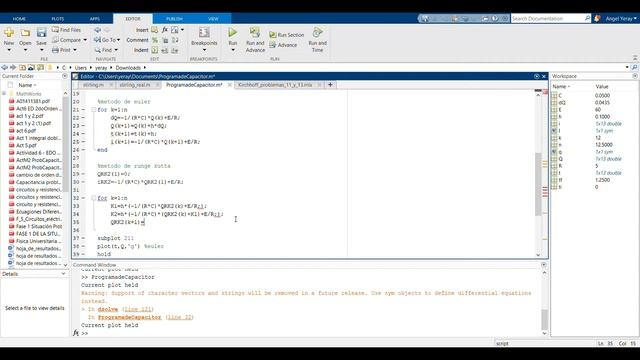Click the Smart Indent icon
This screenshot has width=640, height=360.
155,50
